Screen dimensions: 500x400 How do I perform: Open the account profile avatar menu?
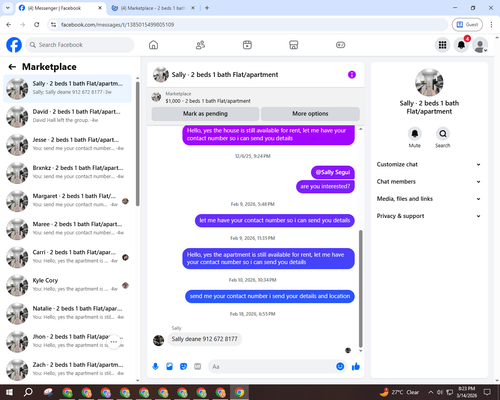click(x=480, y=45)
